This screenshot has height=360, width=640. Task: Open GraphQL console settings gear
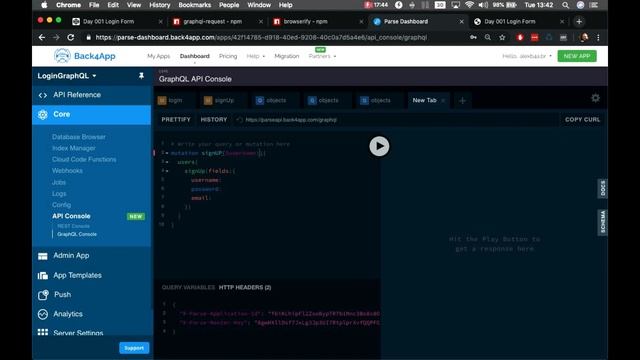(x=596, y=98)
